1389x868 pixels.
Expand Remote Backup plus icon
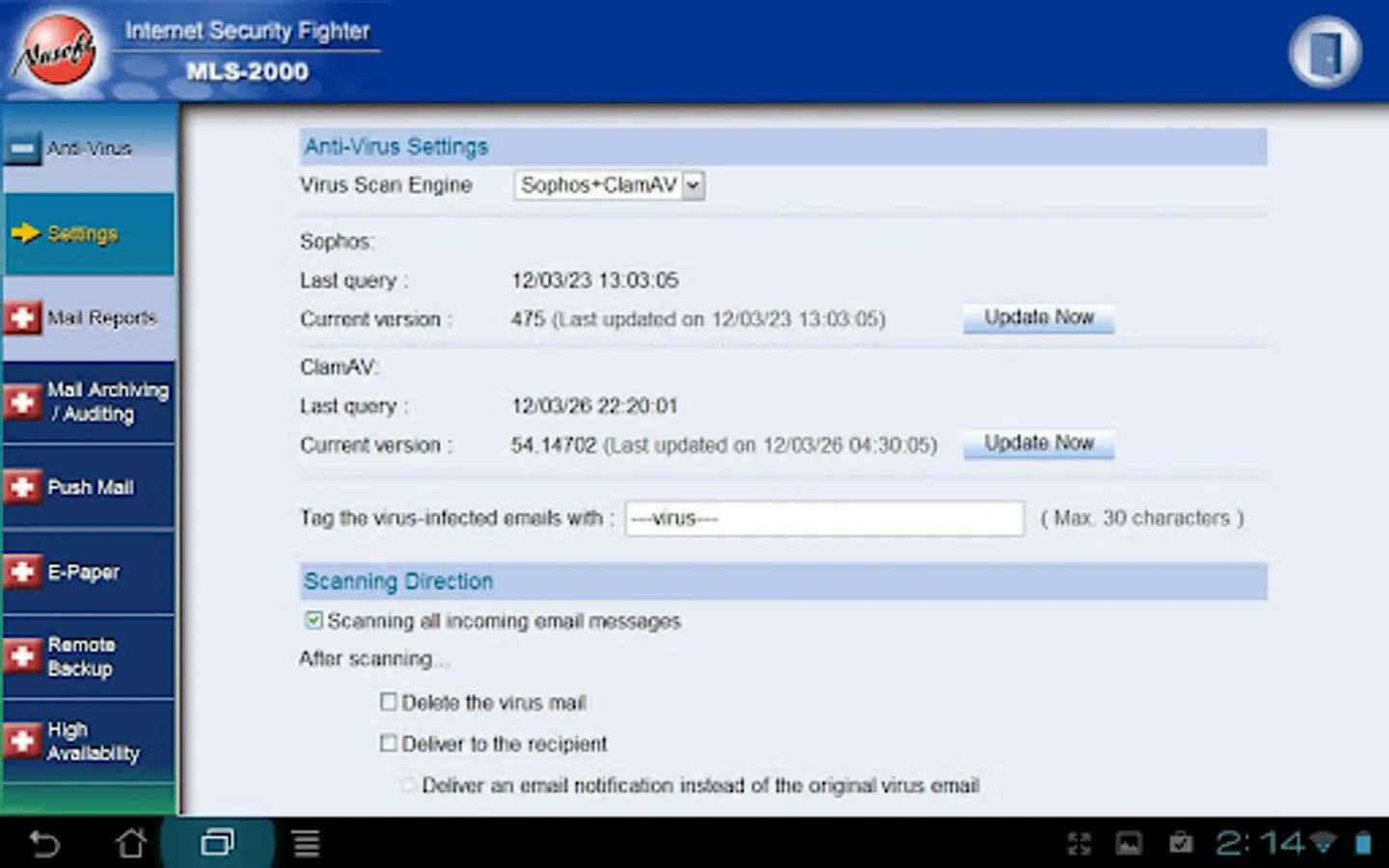[22, 656]
